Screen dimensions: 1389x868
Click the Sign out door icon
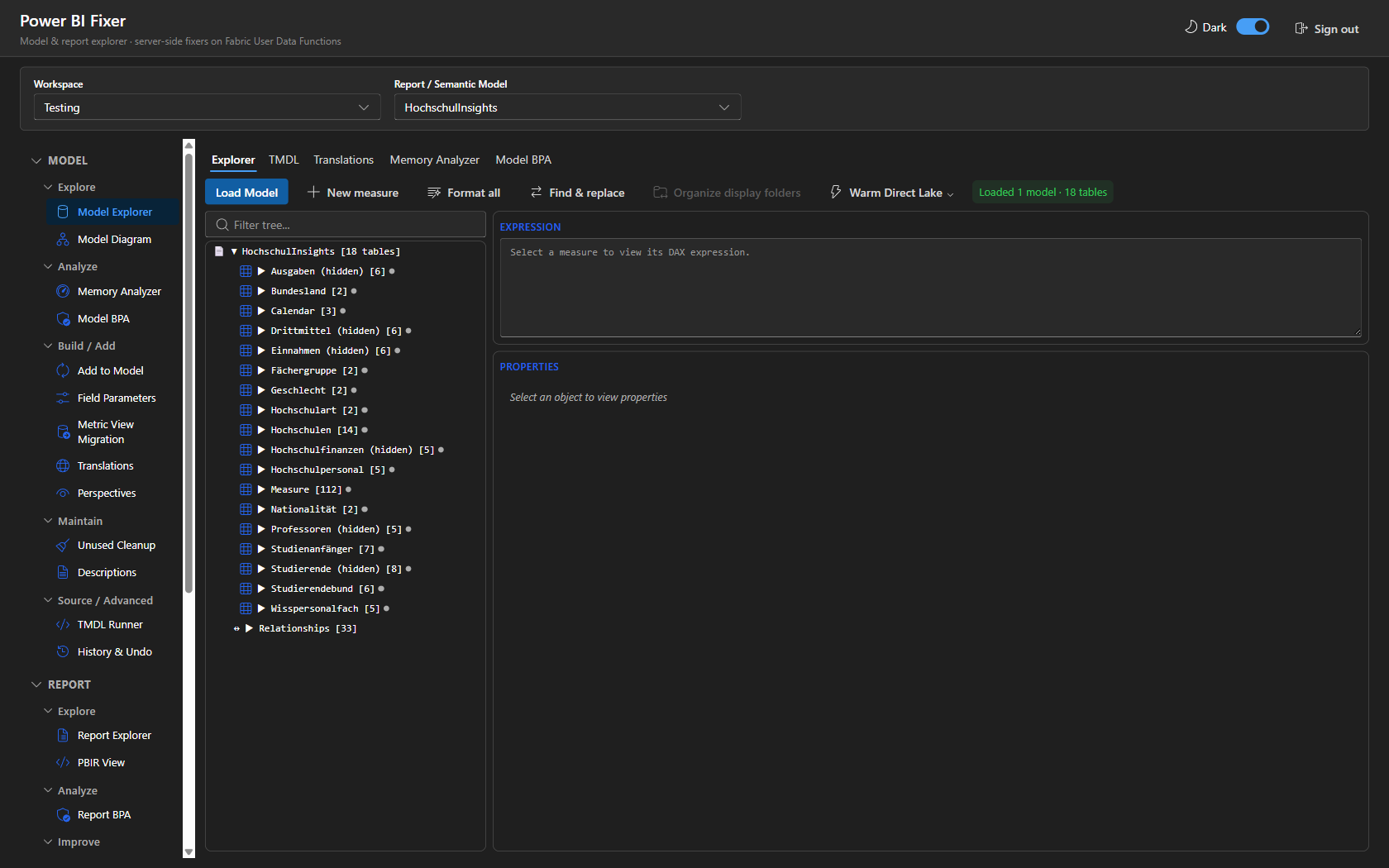coord(1301,28)
